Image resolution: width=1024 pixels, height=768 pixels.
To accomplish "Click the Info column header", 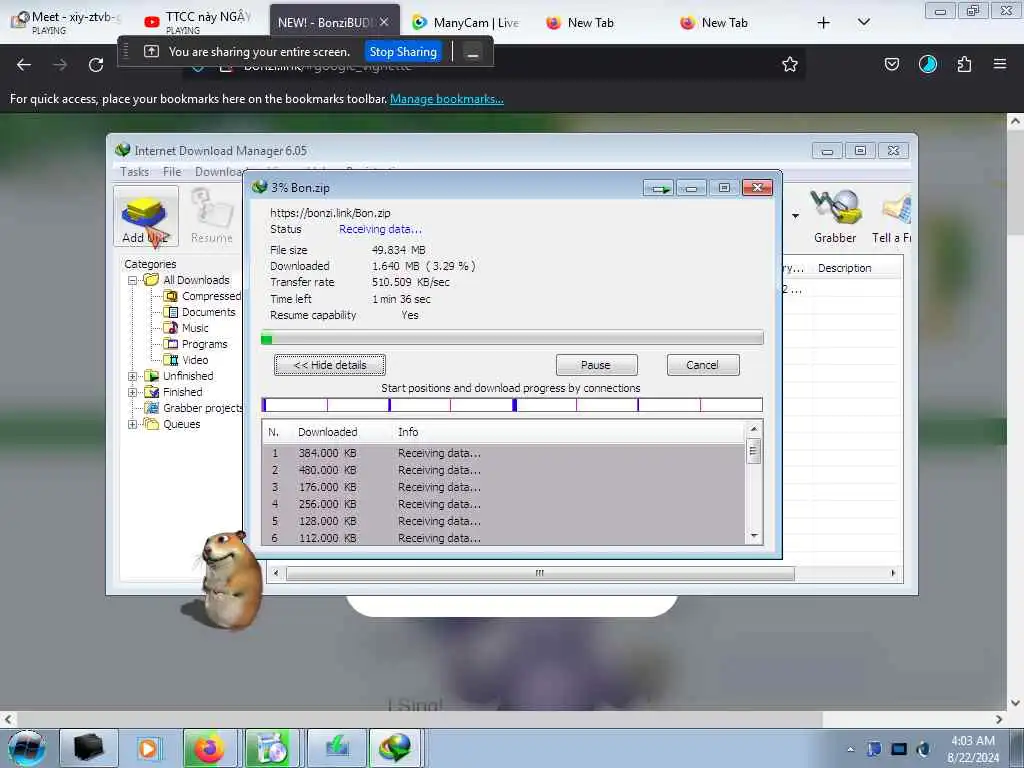I will click(408, 432).
